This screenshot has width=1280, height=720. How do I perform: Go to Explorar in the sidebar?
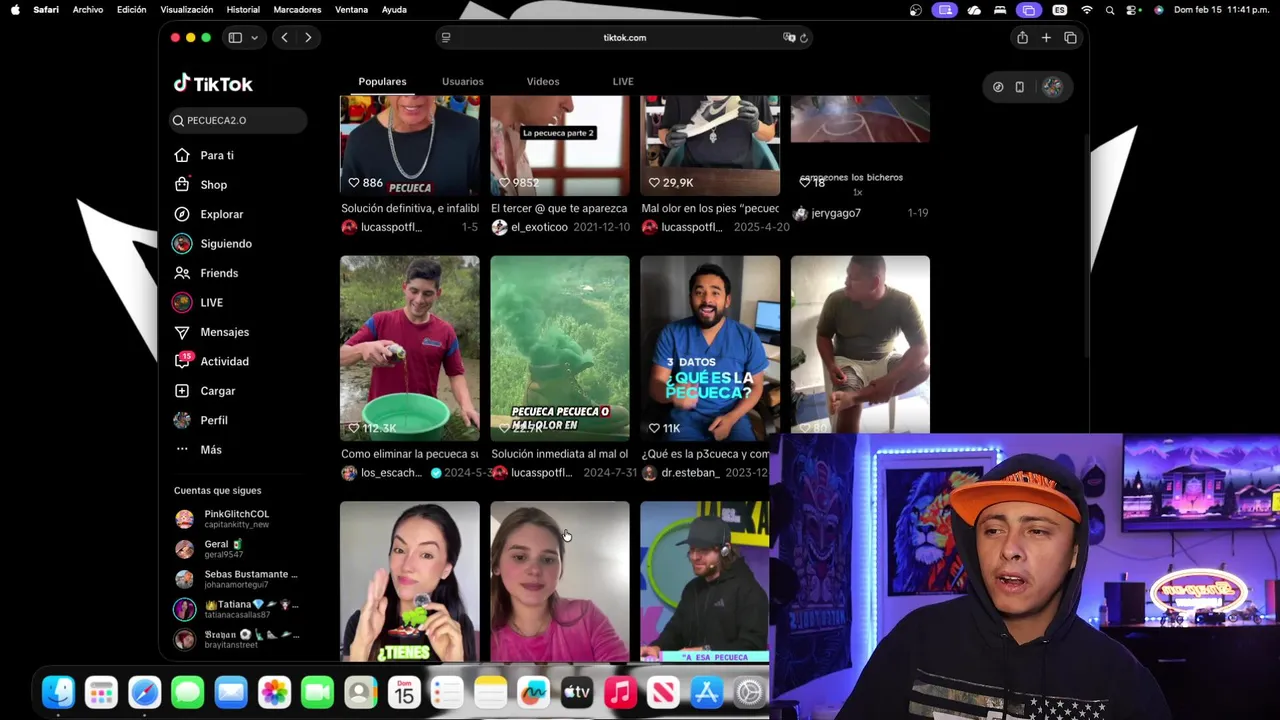[x=221, y=214]
